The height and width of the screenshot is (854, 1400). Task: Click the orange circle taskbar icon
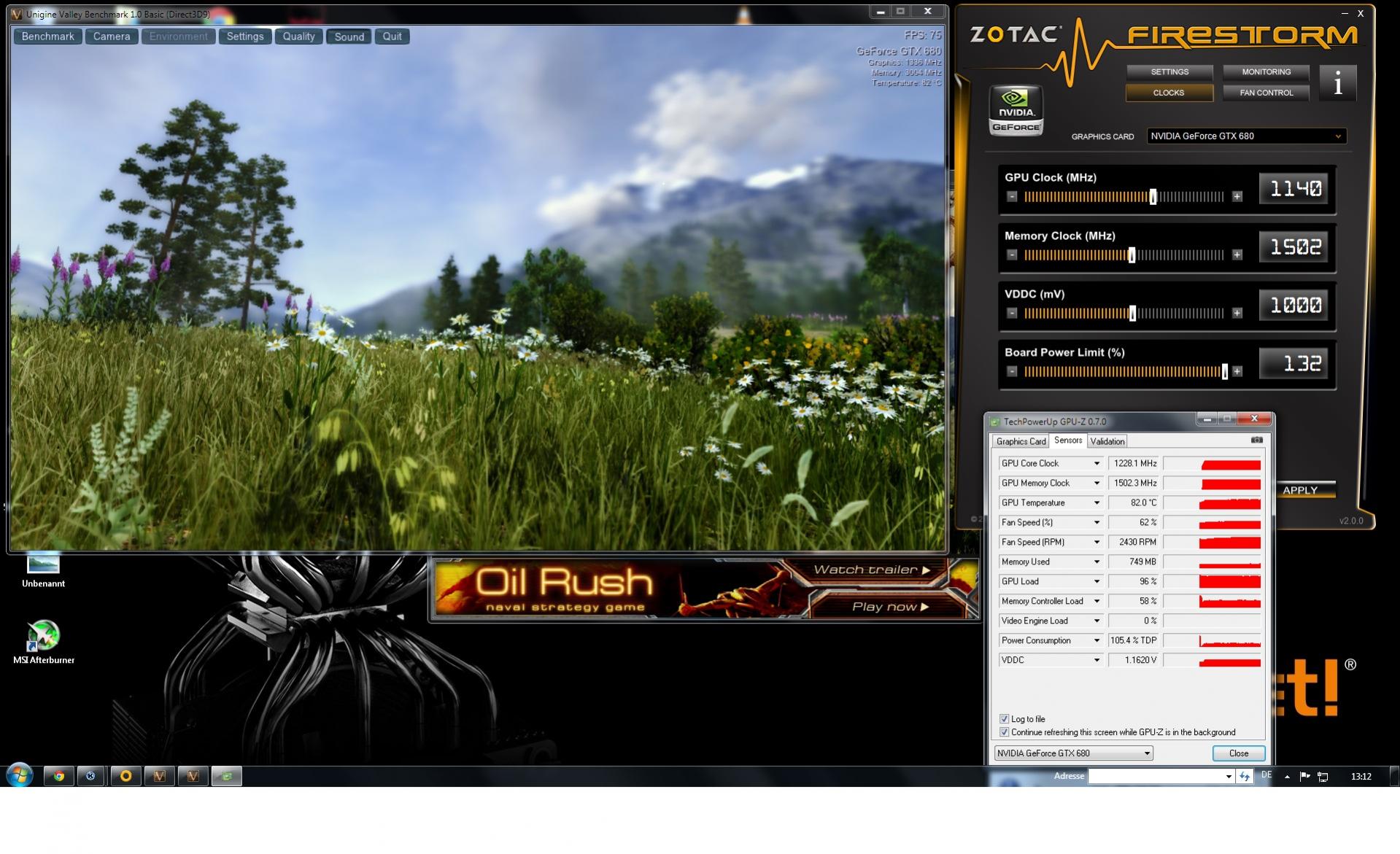125,776
